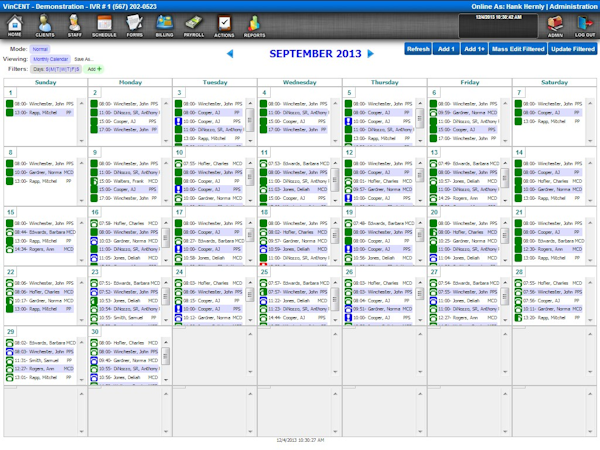Open 07:53 Edwards, Barbara visit on September 11

click(x=298, y=163)
